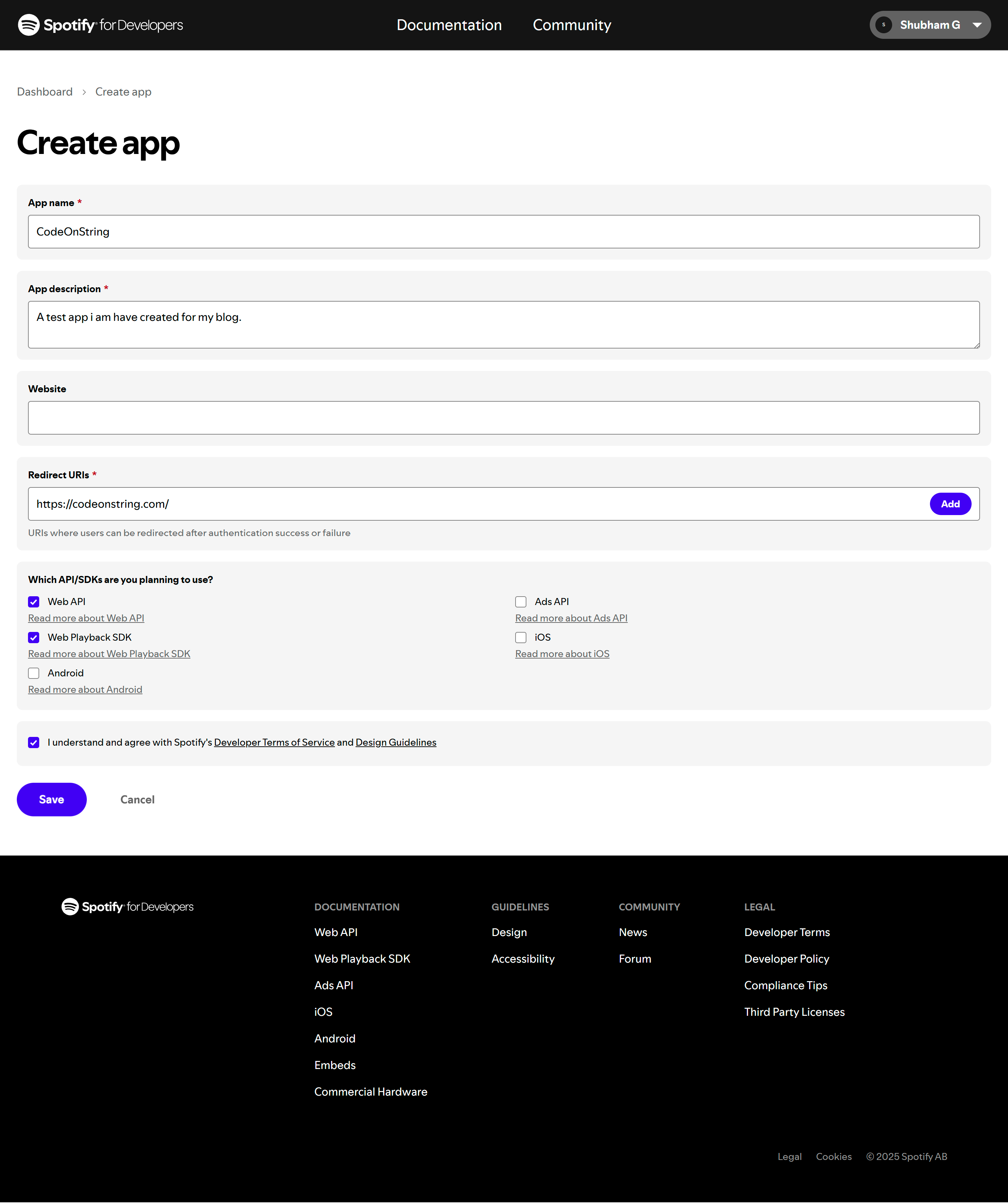Click the user avatar icon beside Shubham G
Image resolution: width=1008 pixels, height=1203 pixels.
pos(884,25)
